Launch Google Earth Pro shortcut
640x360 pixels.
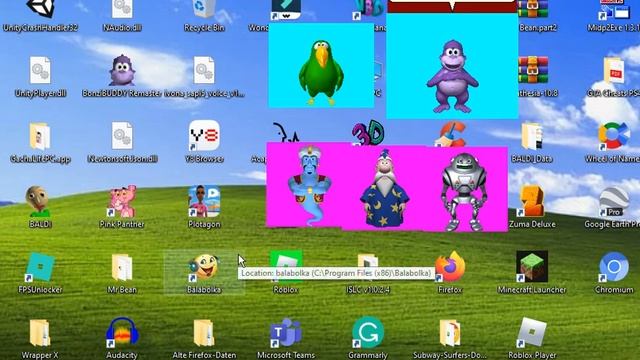614,201
